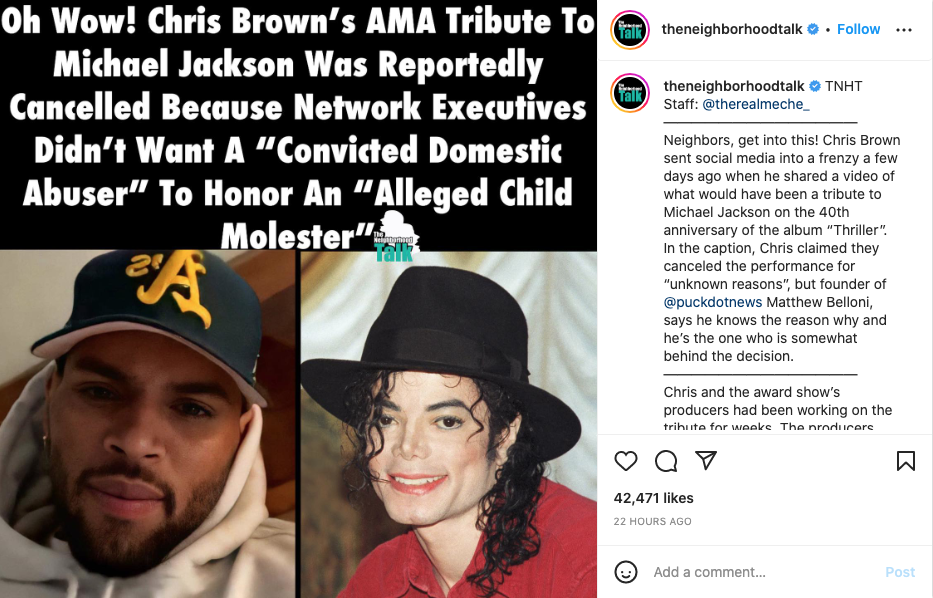This screenshot has height=598, width=933.
Task: Open three-dot more options menu
Action: click(903, 30)
